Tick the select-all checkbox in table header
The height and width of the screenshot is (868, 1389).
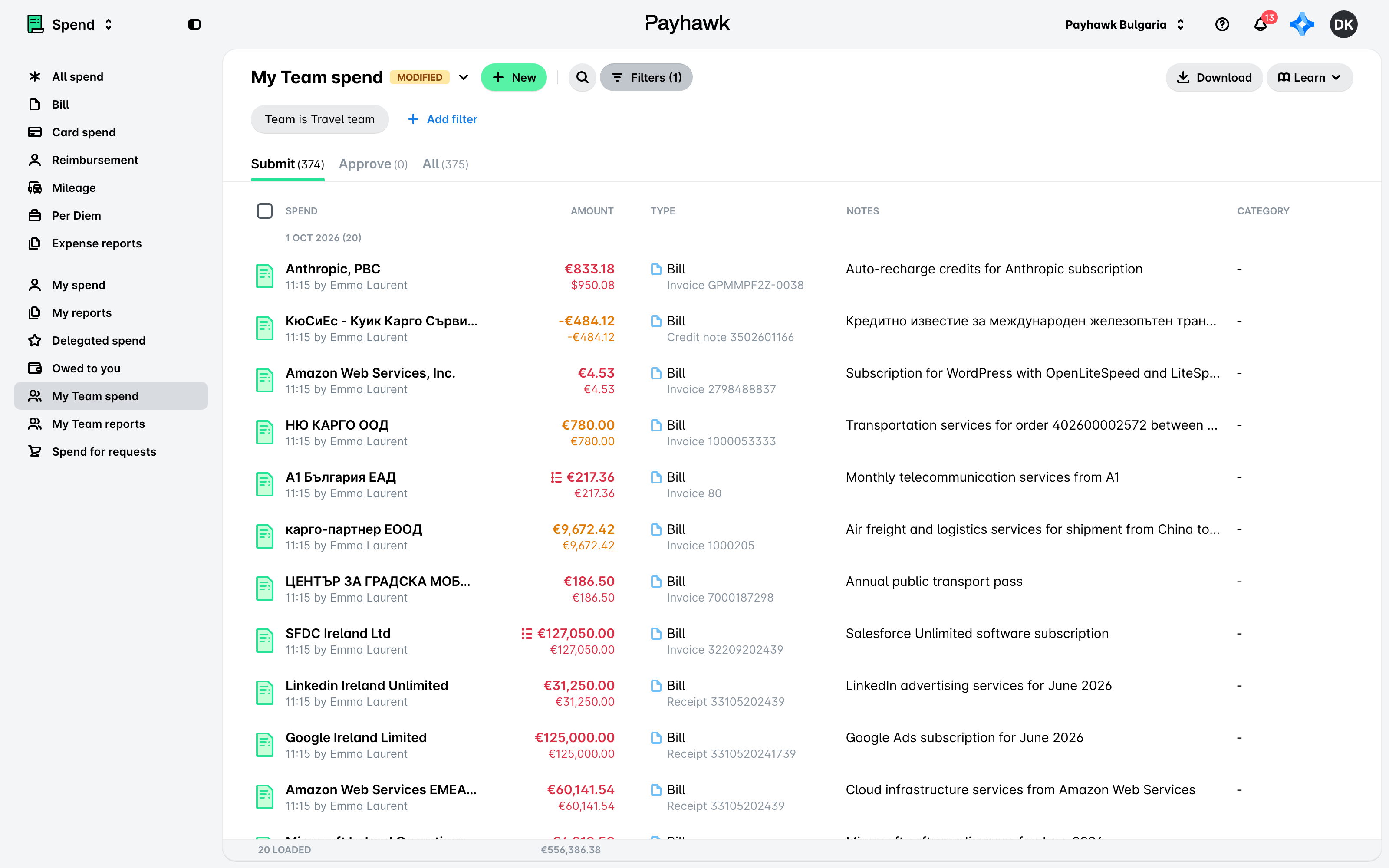click(265, 210)
